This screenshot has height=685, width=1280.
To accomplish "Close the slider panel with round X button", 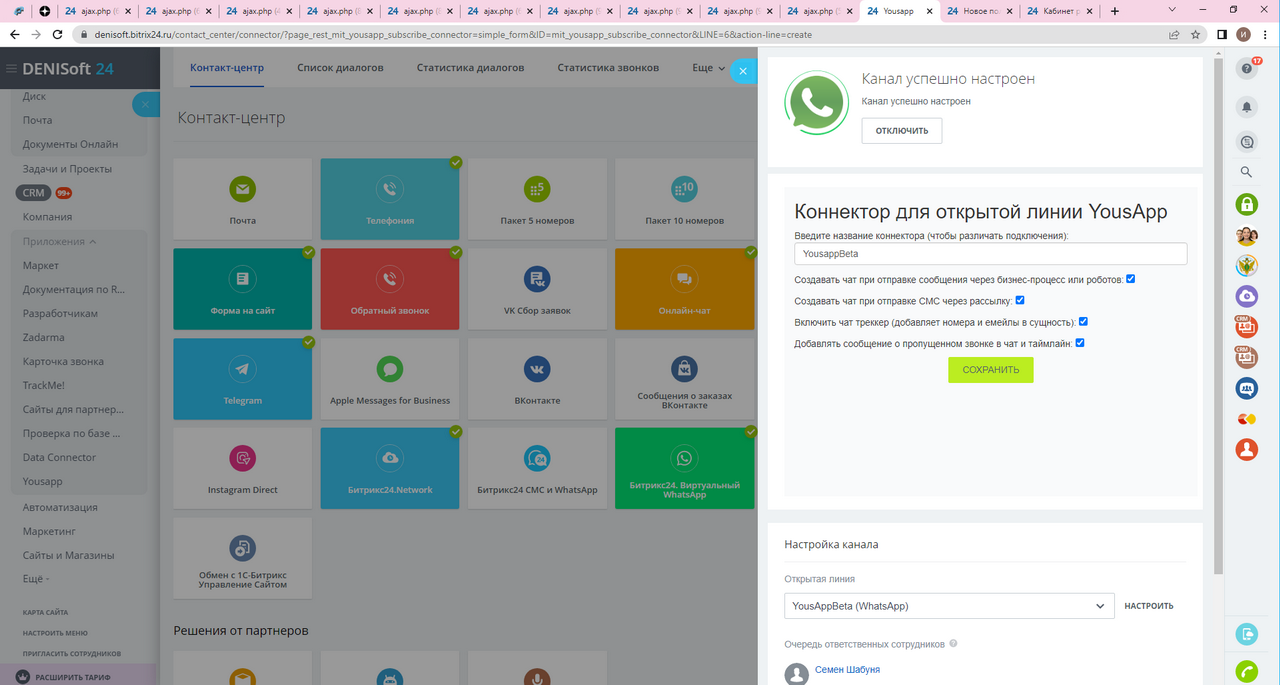I will (742, 71).
